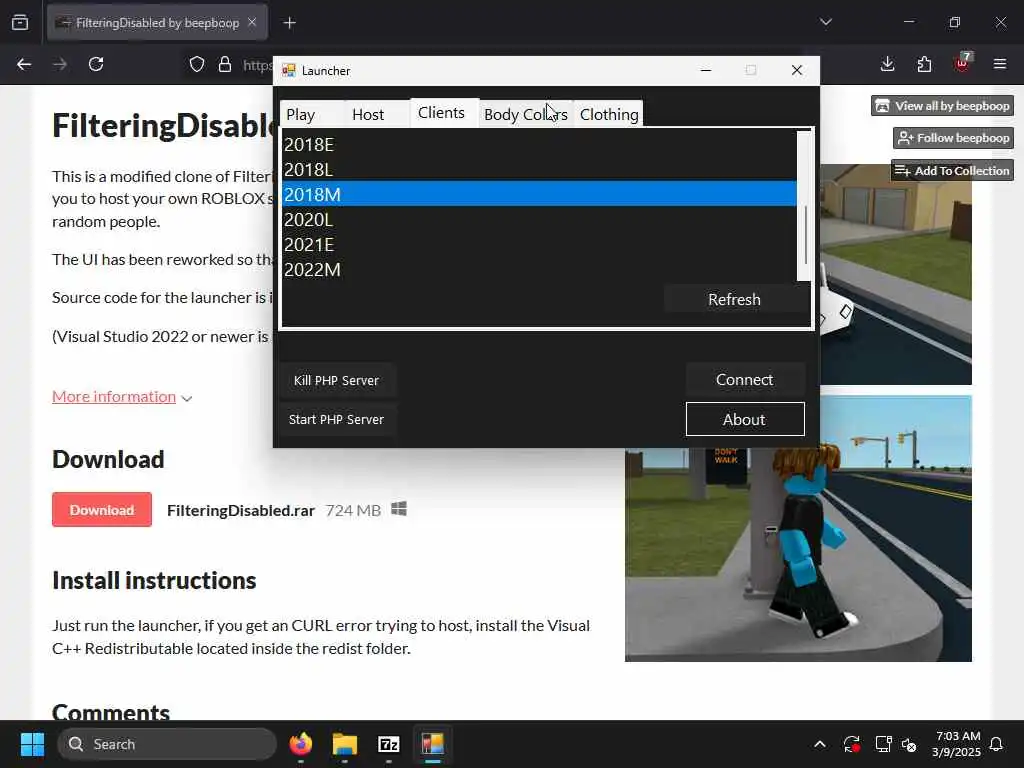1024x768 pixels.
Task: Open the house street screenshot thumbnail
Action: [896, 274]
